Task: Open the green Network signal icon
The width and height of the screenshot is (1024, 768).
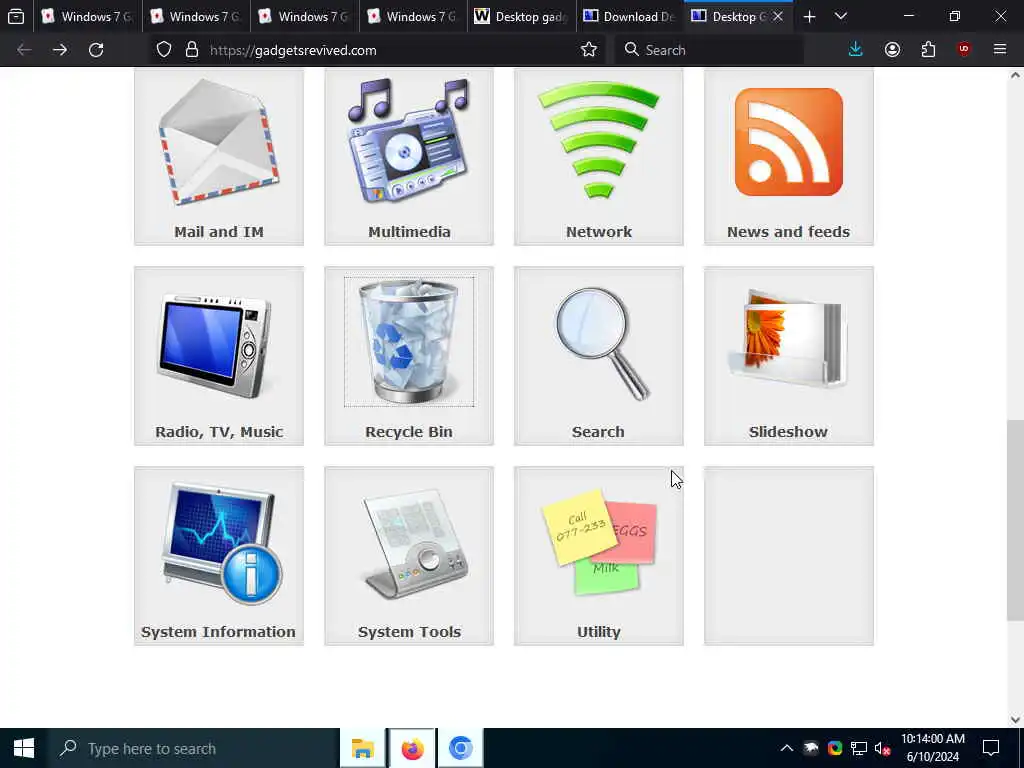Action: coord(599,140)
